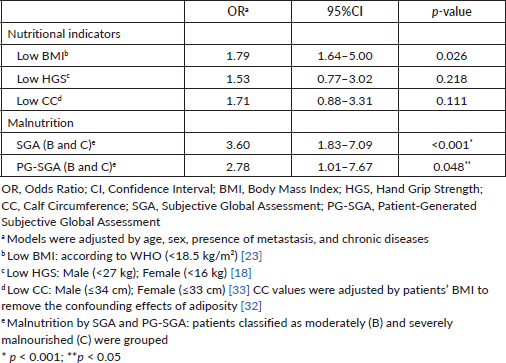Image resolution: width=506 pixels, height=363 pixels.
Task: Select odds ratio value 3.60
Action: tap(238, 145)
